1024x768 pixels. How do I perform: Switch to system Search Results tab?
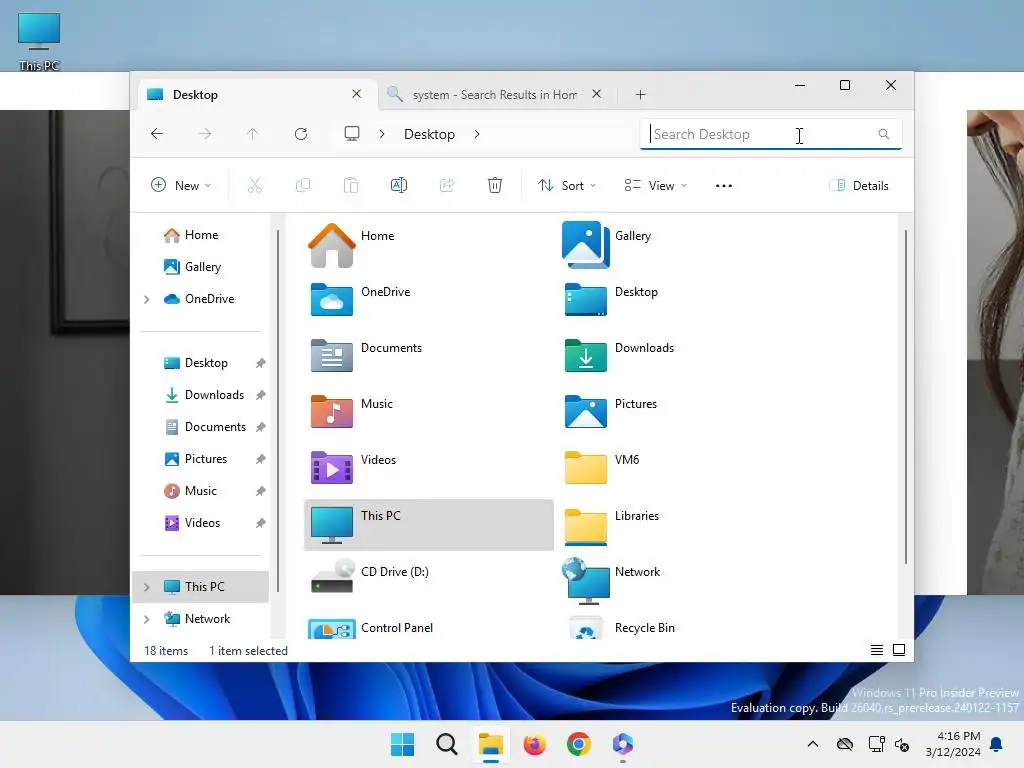pyautogui.click(x=494, y=95)
